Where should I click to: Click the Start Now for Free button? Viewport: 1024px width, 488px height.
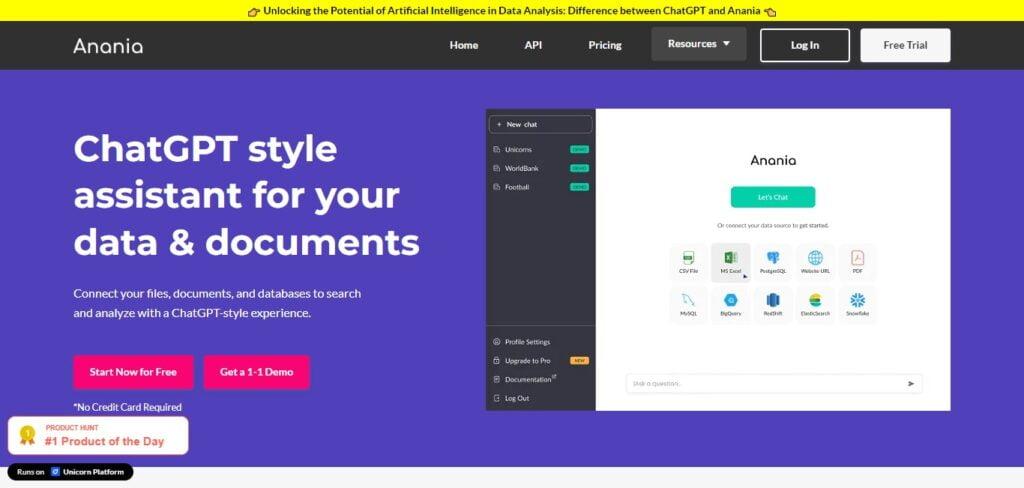click(133, 372)
